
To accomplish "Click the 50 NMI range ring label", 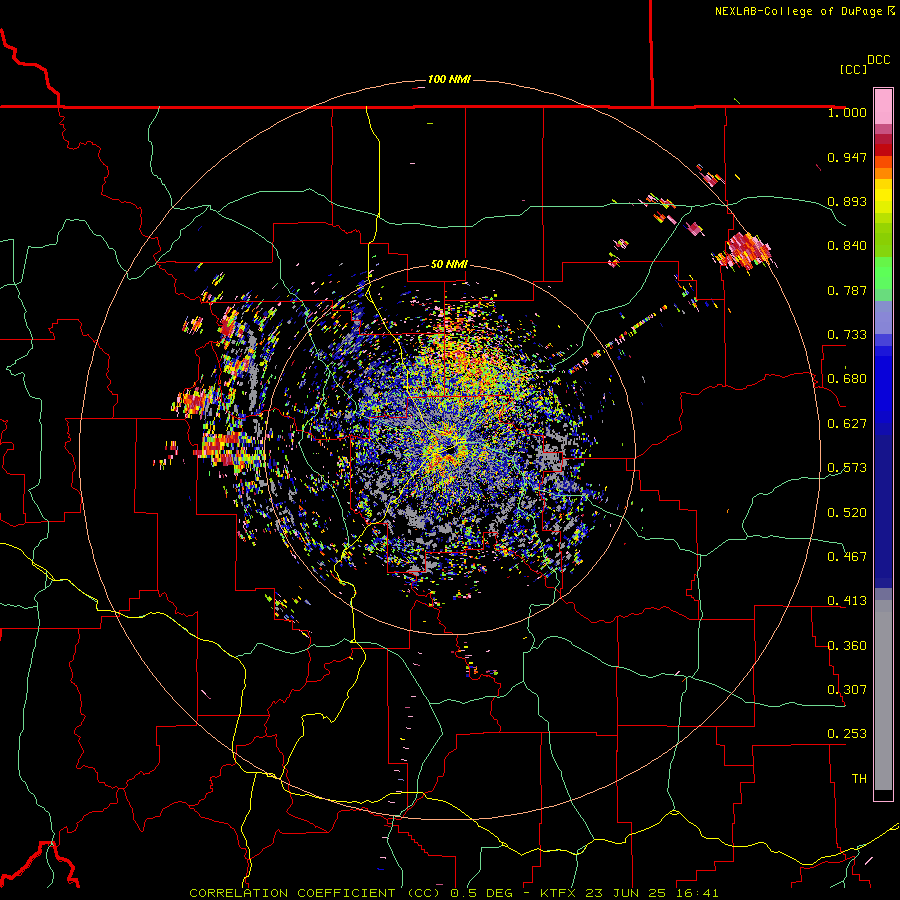I will coord(449,265).
